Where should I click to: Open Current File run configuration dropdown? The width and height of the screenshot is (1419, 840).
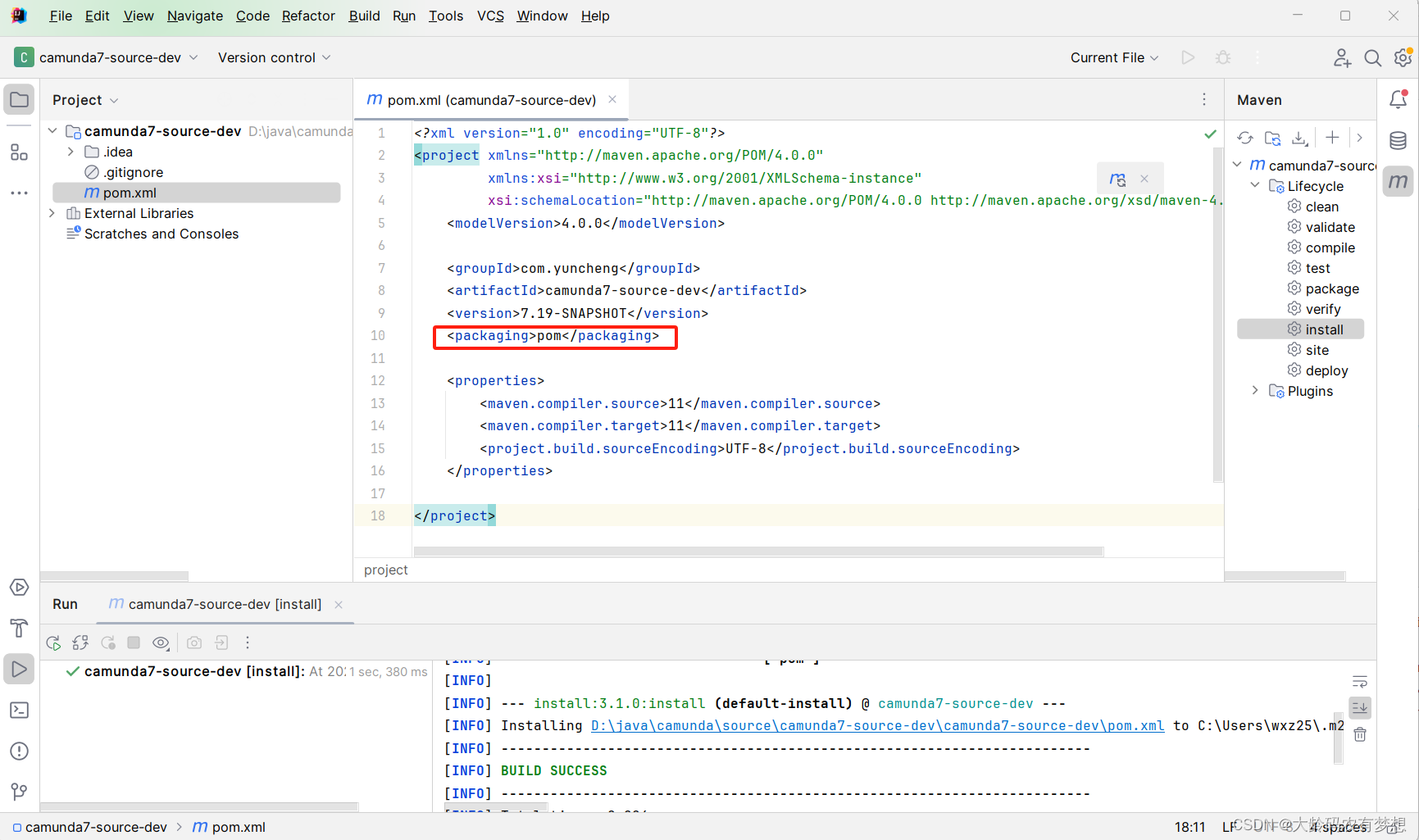1115,57
